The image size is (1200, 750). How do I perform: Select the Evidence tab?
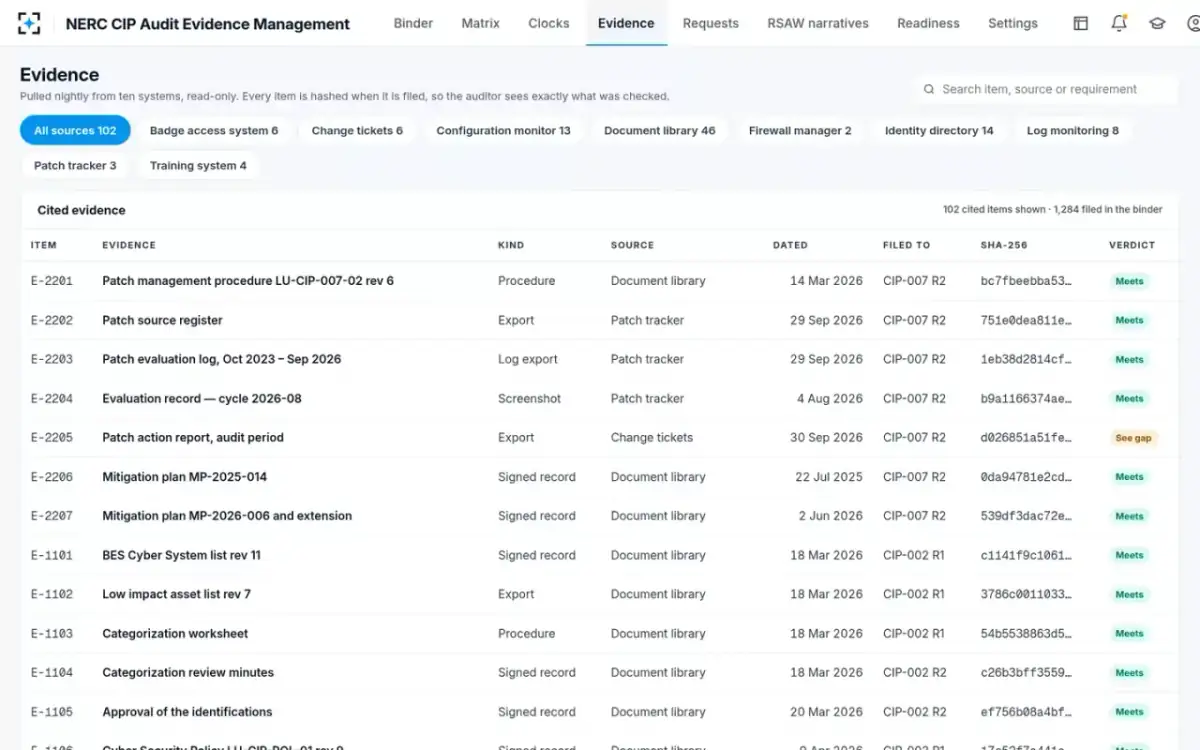pos(626,23)
